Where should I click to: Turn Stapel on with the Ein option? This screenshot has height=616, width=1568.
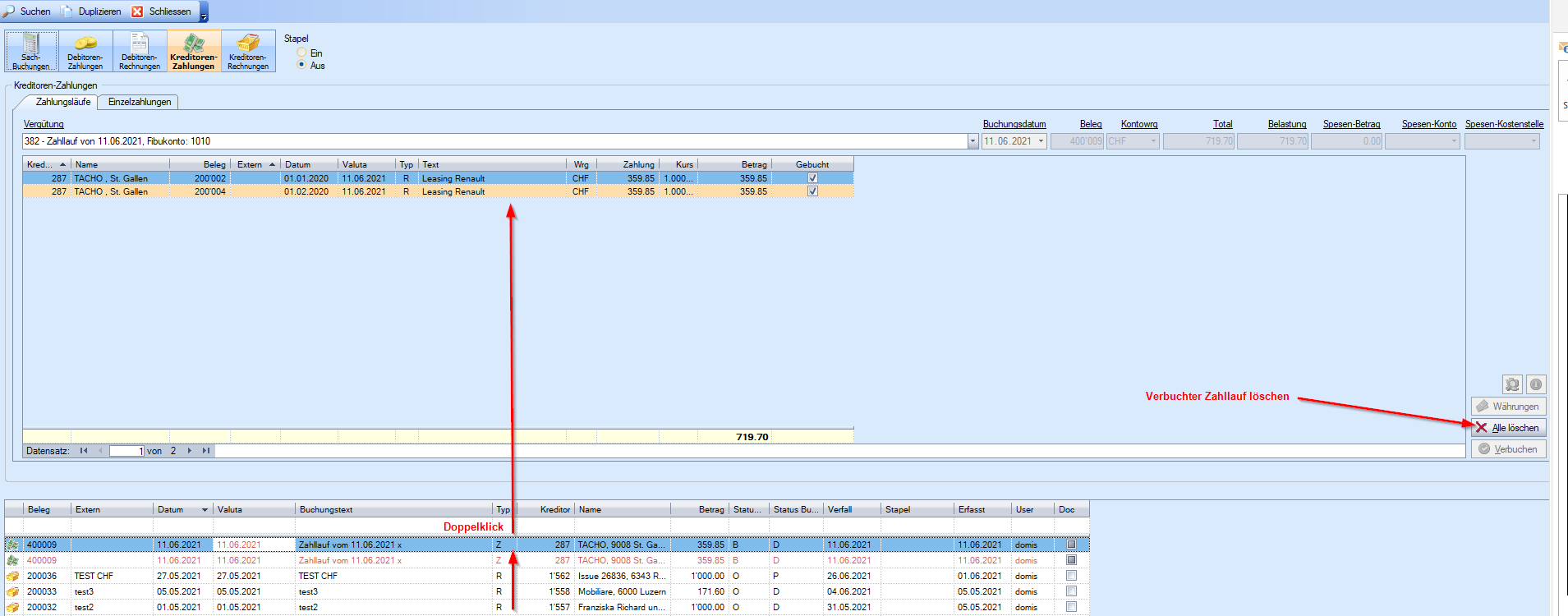coord(302,53)
